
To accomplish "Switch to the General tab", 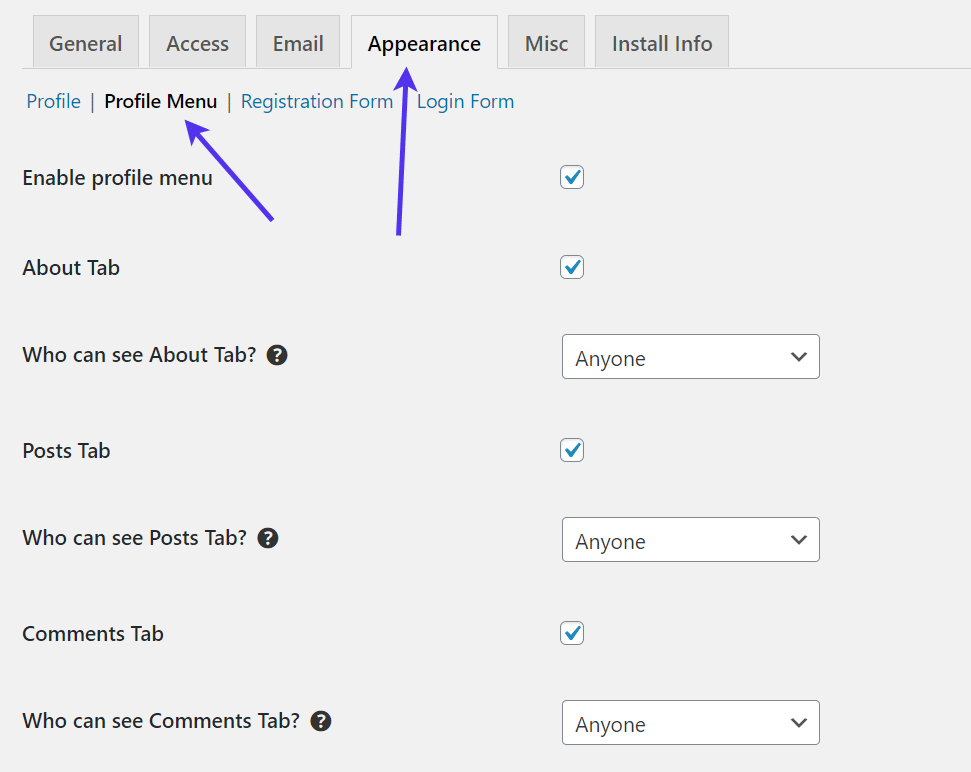I will [85, 42].
